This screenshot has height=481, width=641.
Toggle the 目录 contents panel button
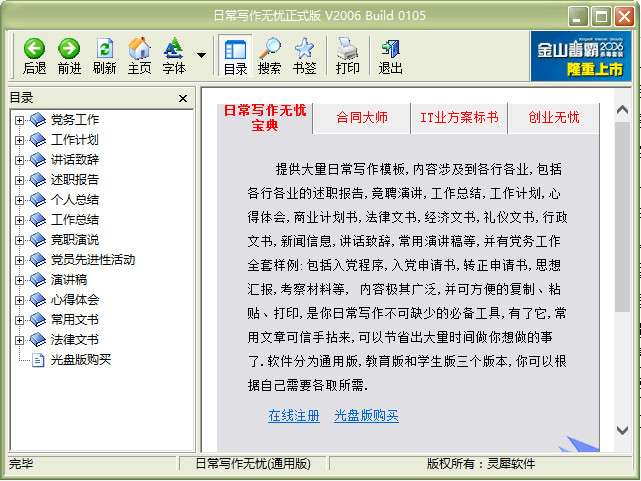[235, 56]
